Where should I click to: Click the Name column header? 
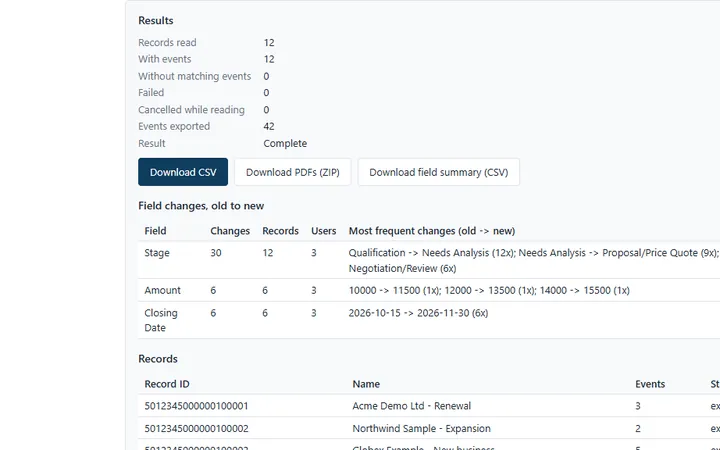[x=366, y=384]
